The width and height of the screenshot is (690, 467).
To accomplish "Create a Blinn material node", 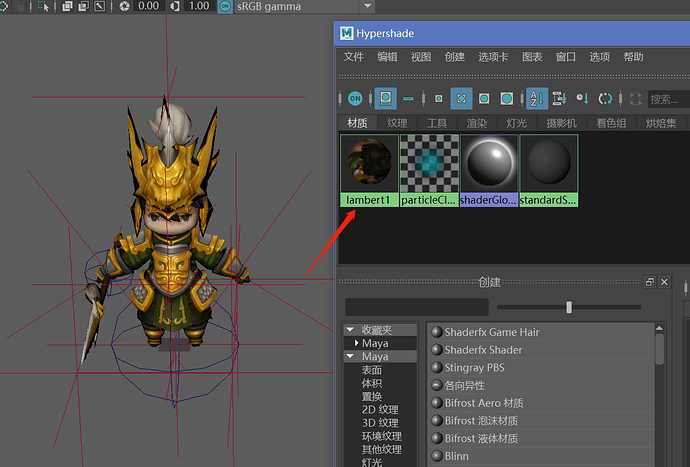I will coord(541,456).
